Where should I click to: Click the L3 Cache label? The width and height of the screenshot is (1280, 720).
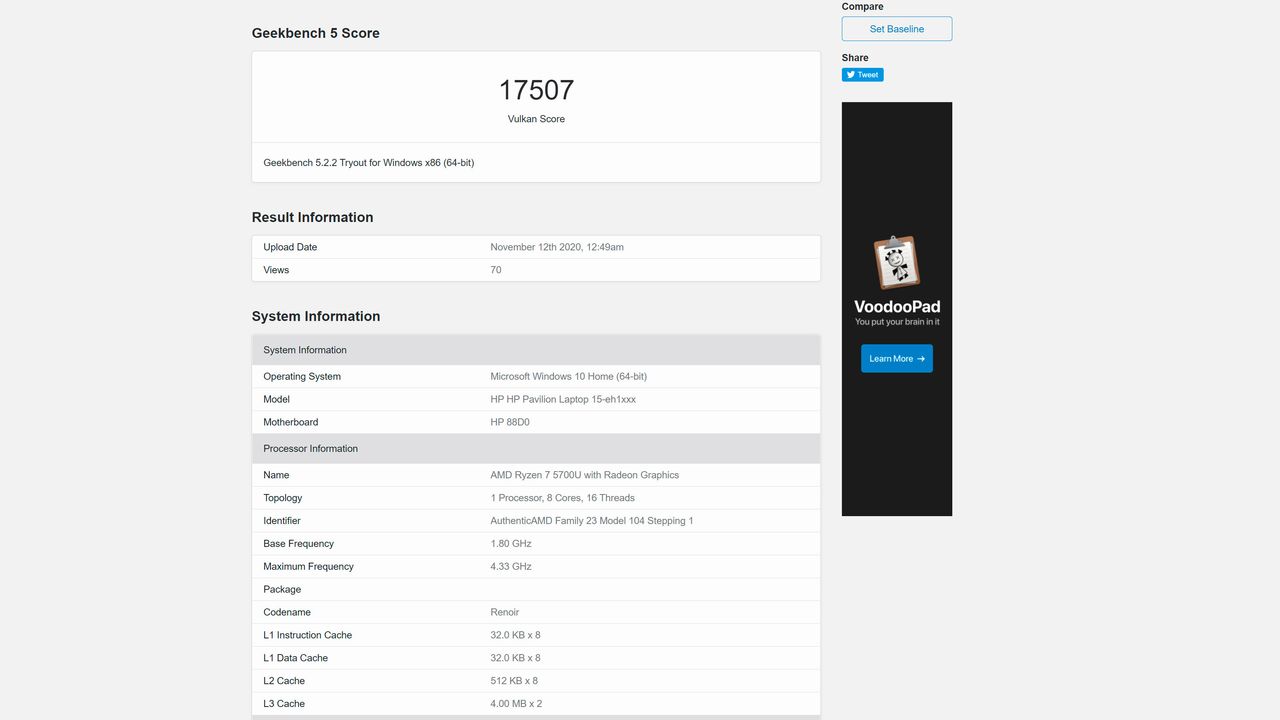pos(284,705)
